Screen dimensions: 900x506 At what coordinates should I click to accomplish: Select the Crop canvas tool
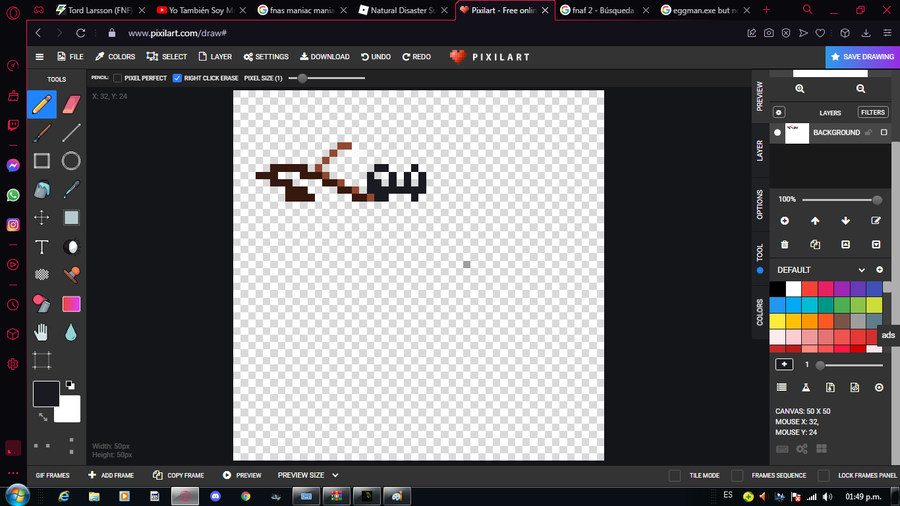coord(42,360)
